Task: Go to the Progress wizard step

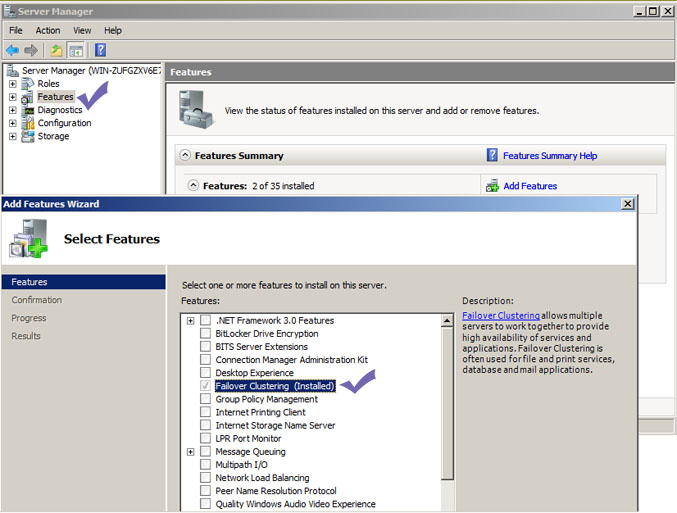Action: tap(29, 318)
